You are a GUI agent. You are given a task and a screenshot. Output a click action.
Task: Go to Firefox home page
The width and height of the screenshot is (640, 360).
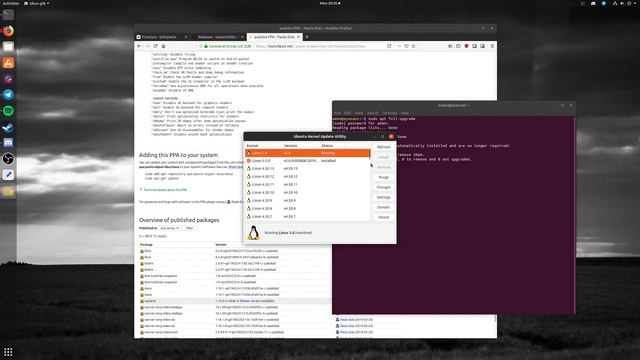point(163,46)
